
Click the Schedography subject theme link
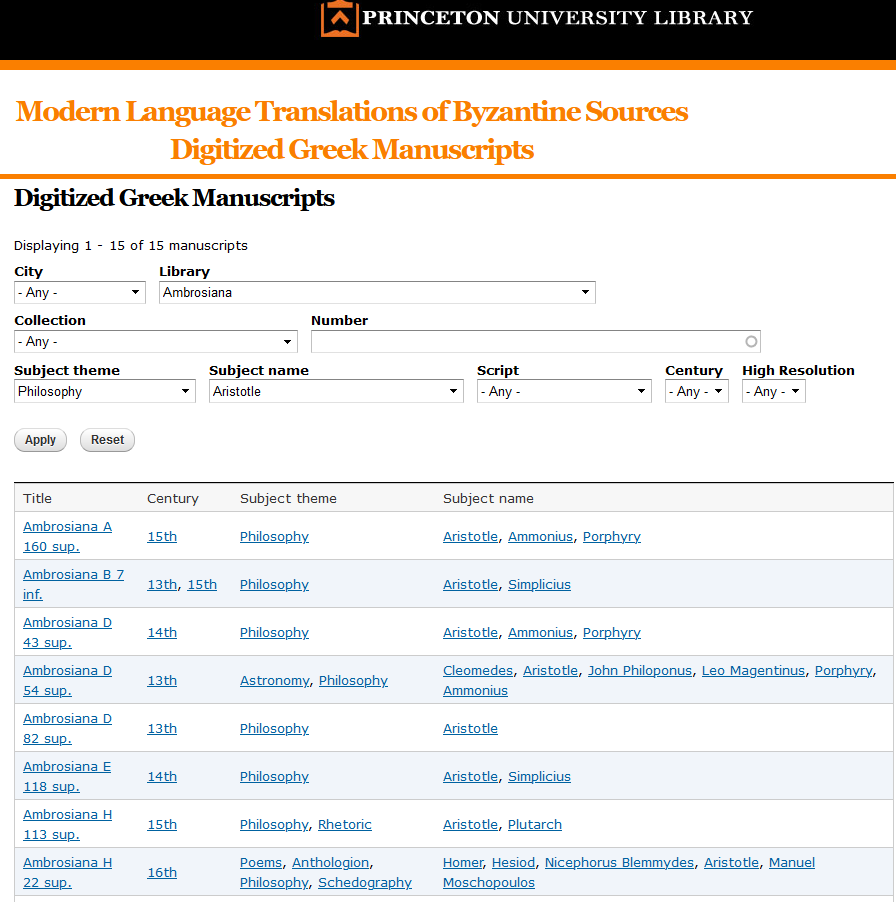pos(365,882)
